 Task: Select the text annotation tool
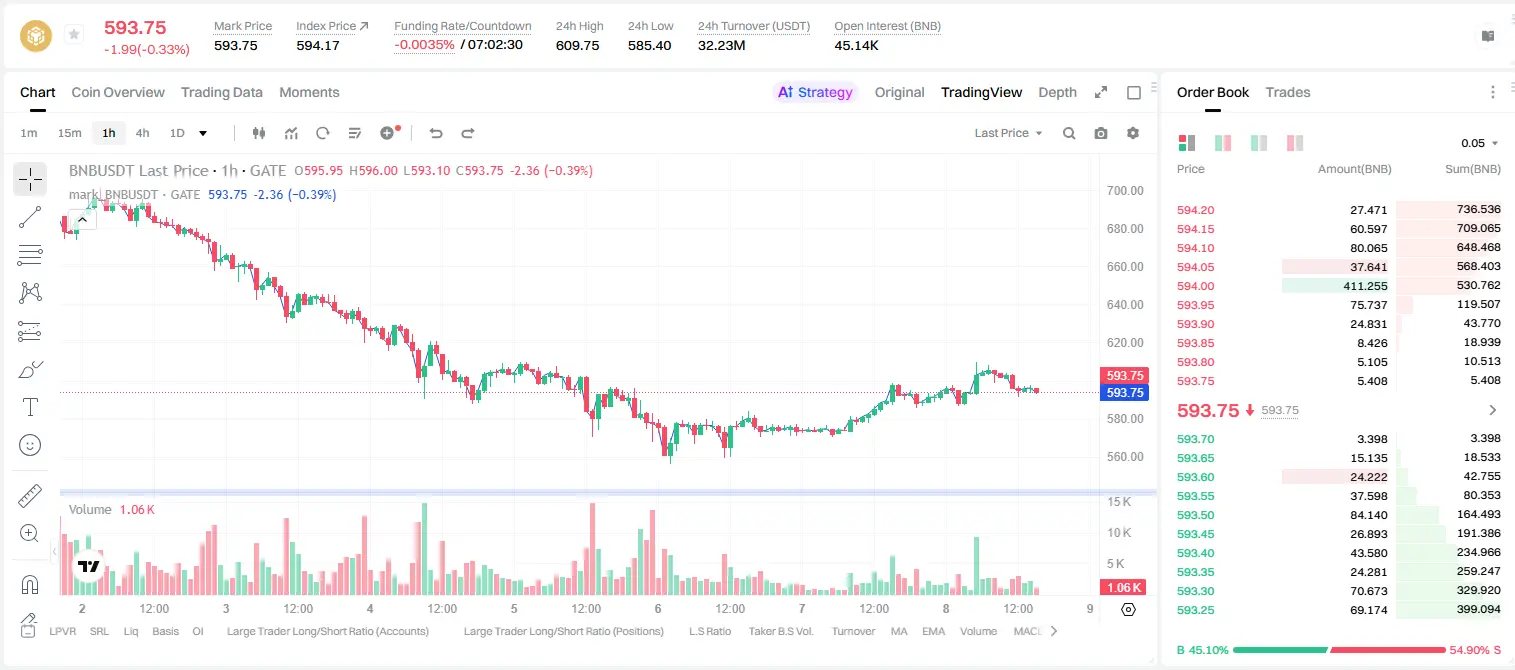click(x=30, y=407)
